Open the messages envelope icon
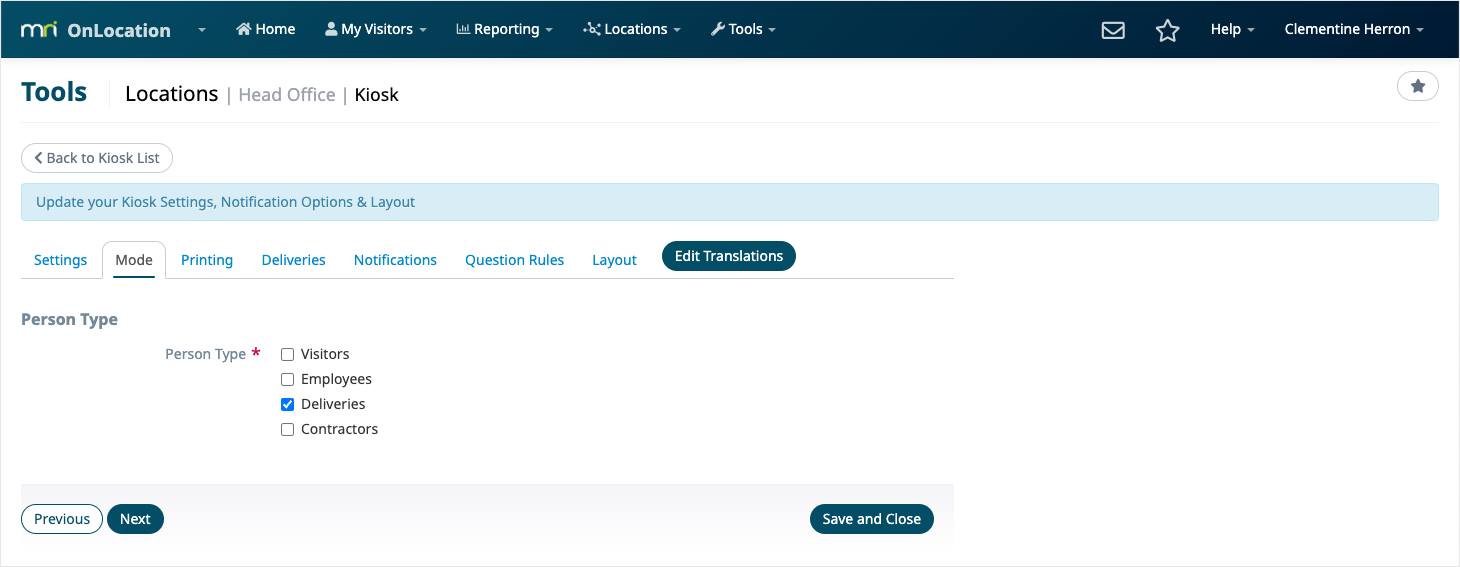Screen dimensions: 1460x567 click(1113, 30)
